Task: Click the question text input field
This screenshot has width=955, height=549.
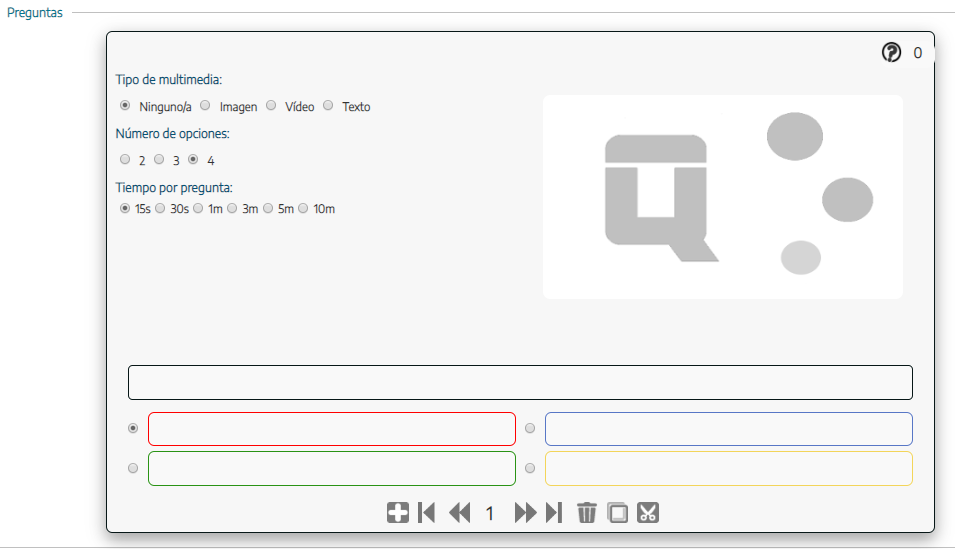Action: [x=520, y=383]
